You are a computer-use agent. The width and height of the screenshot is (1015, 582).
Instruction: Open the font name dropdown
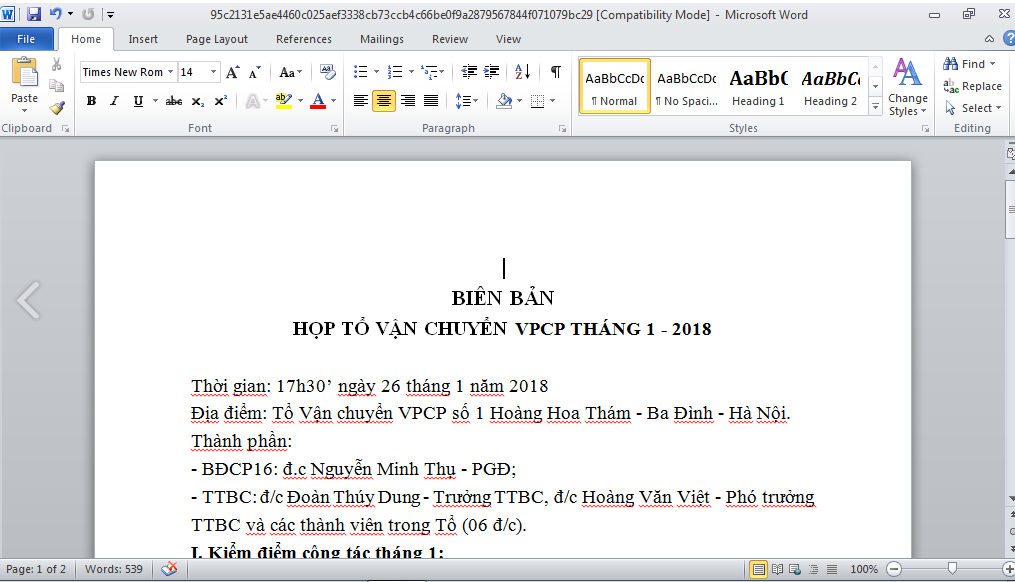click(x=170, y=72)
